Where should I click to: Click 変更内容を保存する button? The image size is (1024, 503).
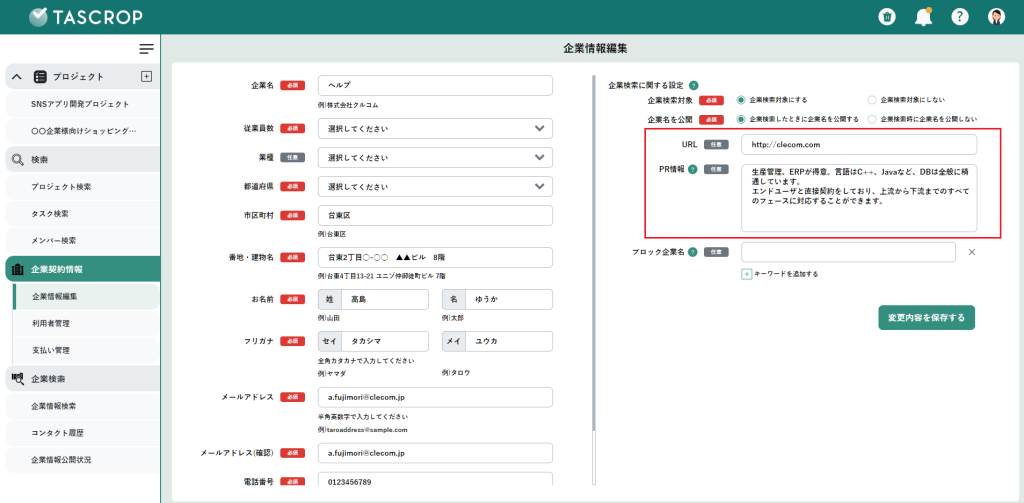926,317
